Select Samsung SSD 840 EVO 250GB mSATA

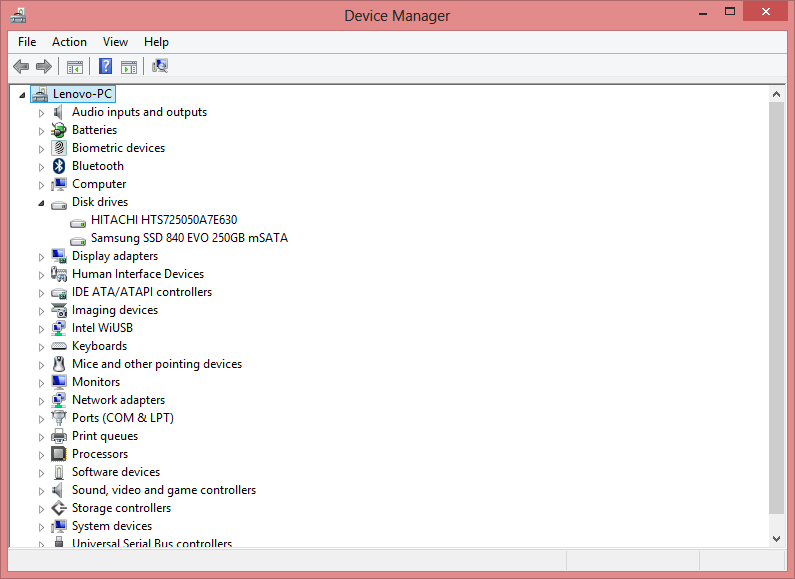(189, 238)
